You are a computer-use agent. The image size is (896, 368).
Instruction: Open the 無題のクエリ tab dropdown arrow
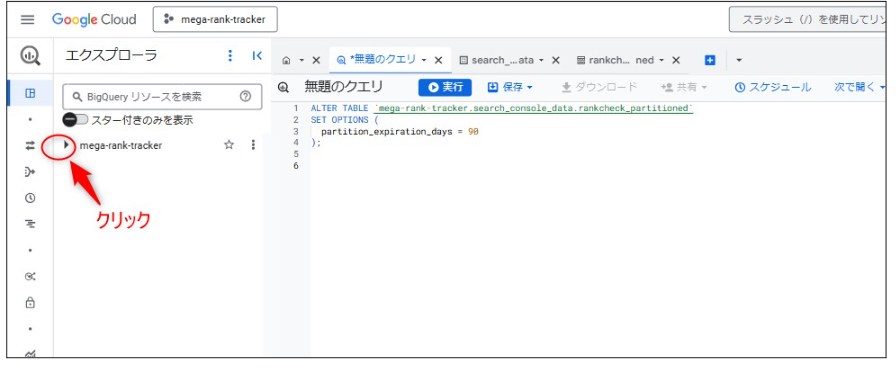424,60
